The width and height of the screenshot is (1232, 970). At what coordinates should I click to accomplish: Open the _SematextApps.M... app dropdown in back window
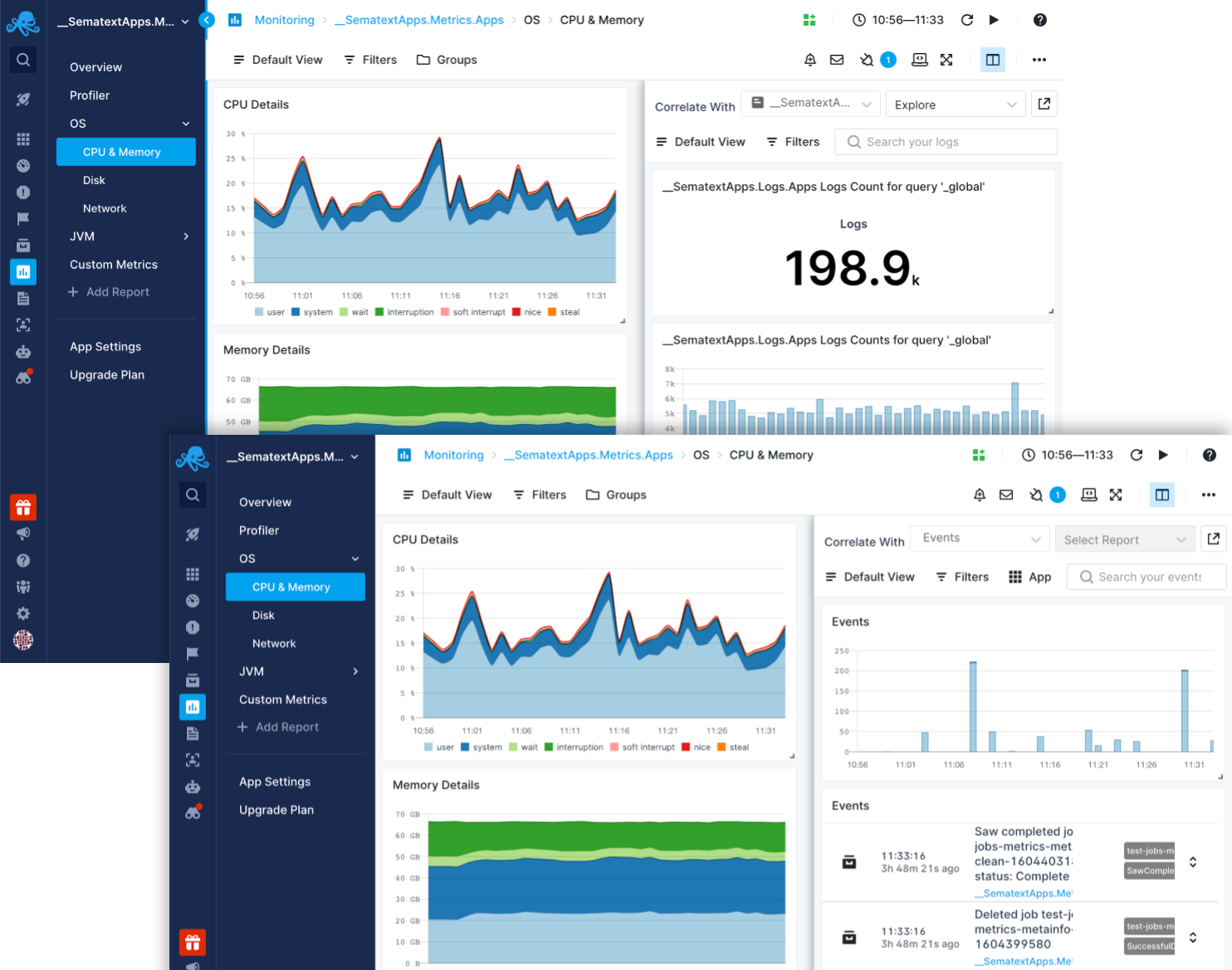point(123,22)
